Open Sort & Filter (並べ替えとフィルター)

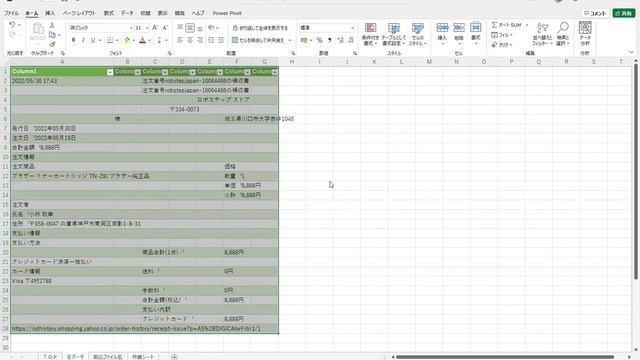pyautogui.click(x=542, y=34)
